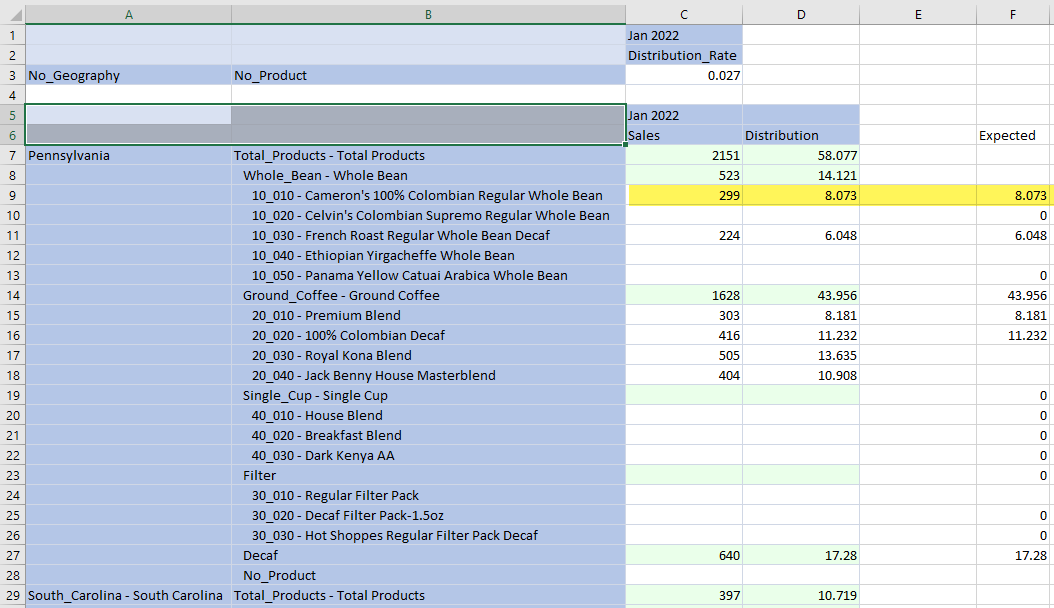Screen dimensions: 1054x608
Task: Click the select-all corner of the sheet
Action: tap(13, 15)
